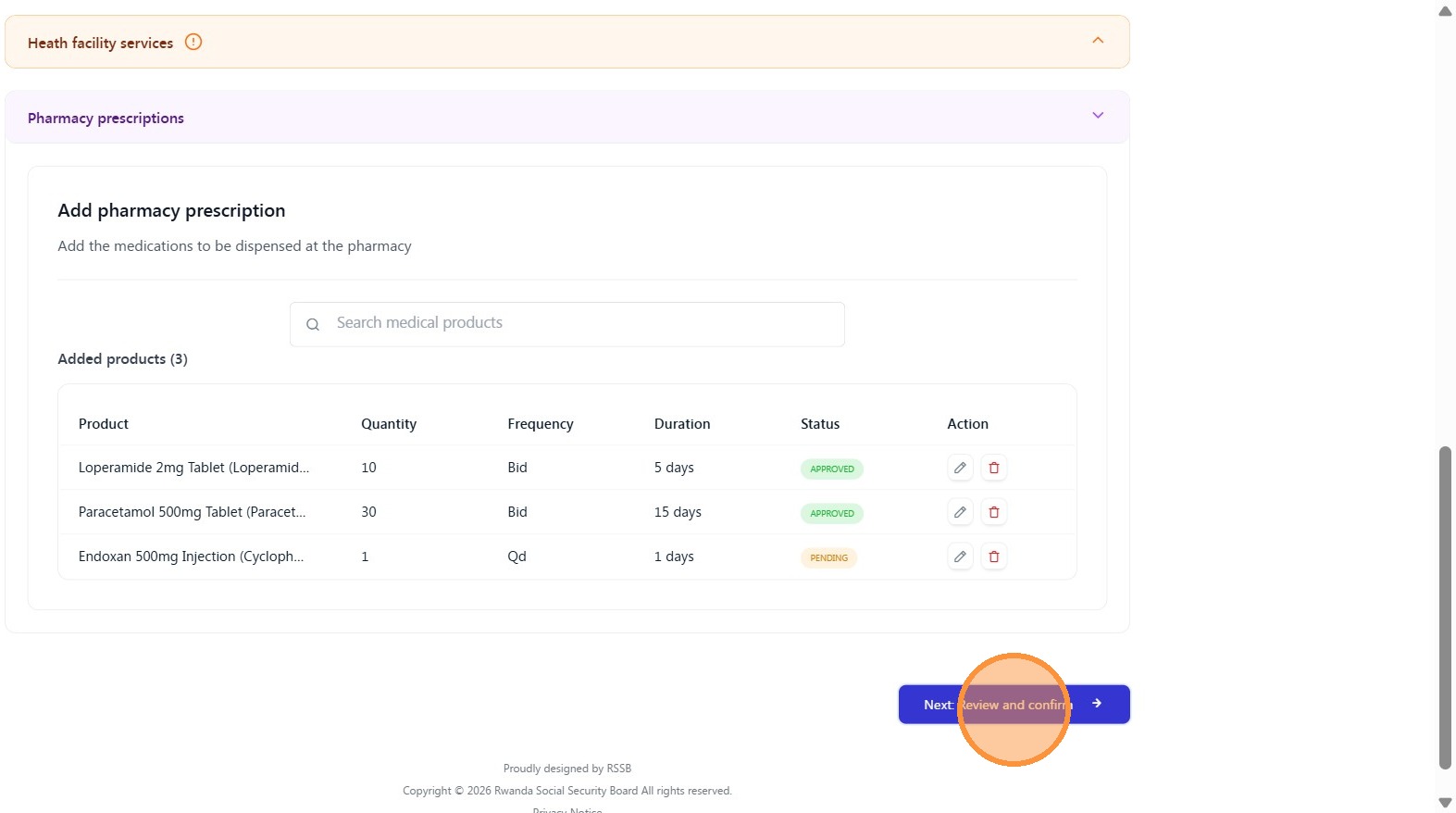Click the 15 days duration cell
Image resolution: width=1456 pixels, height=813 pixels.
[x=678, y=512]
